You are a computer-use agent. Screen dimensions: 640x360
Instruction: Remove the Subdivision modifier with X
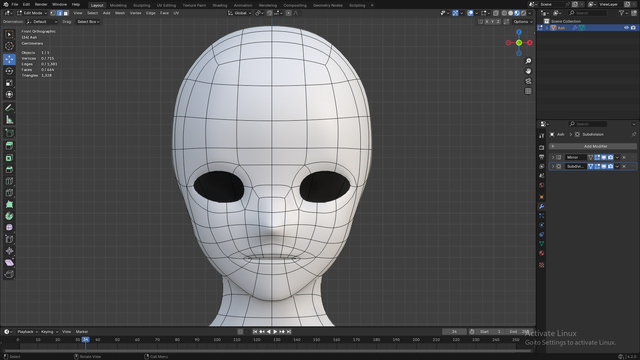tap(624, 167)
